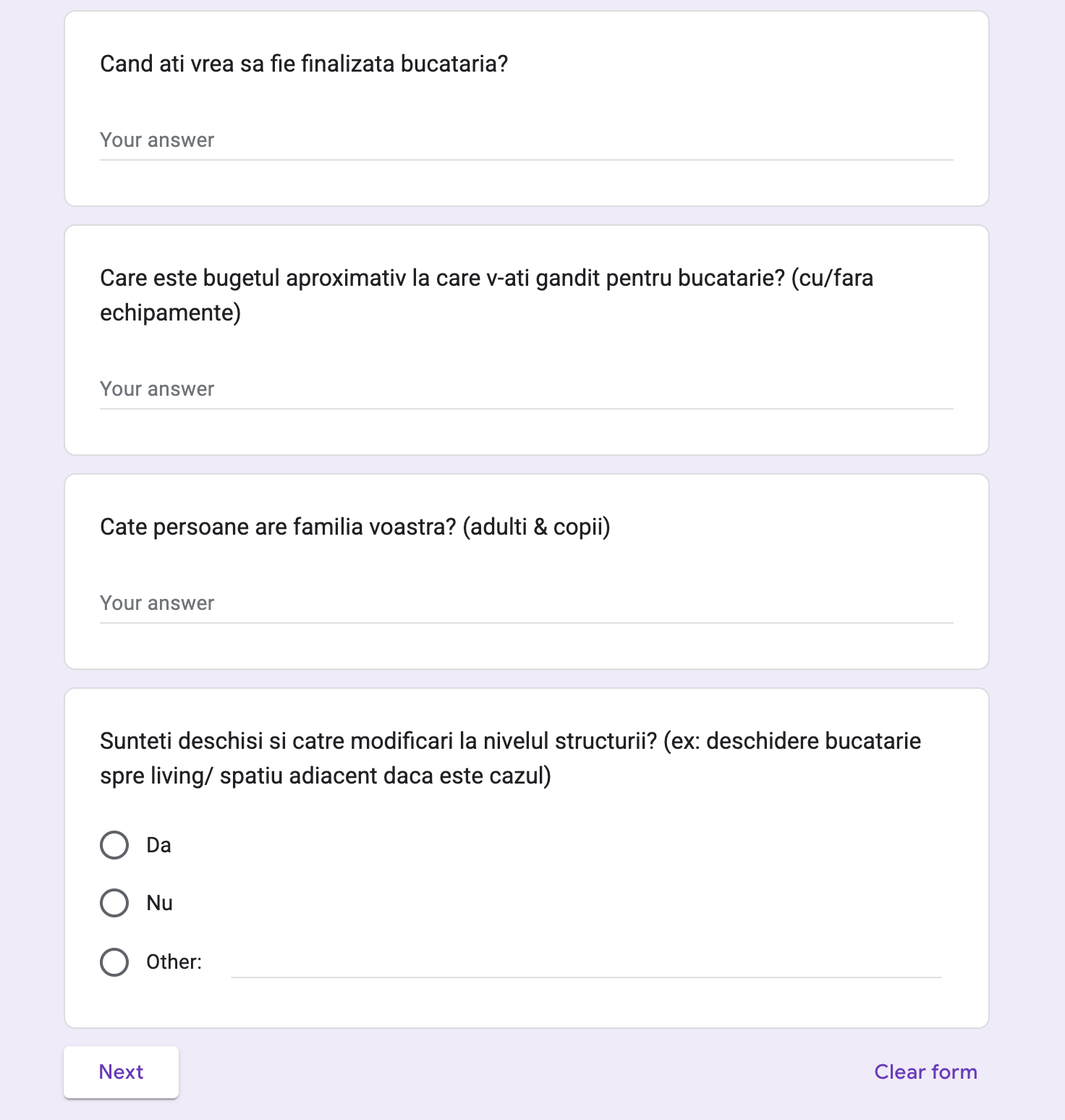Select the "Nu" radio button
1065x1120 pixels.
click(114, 903)
